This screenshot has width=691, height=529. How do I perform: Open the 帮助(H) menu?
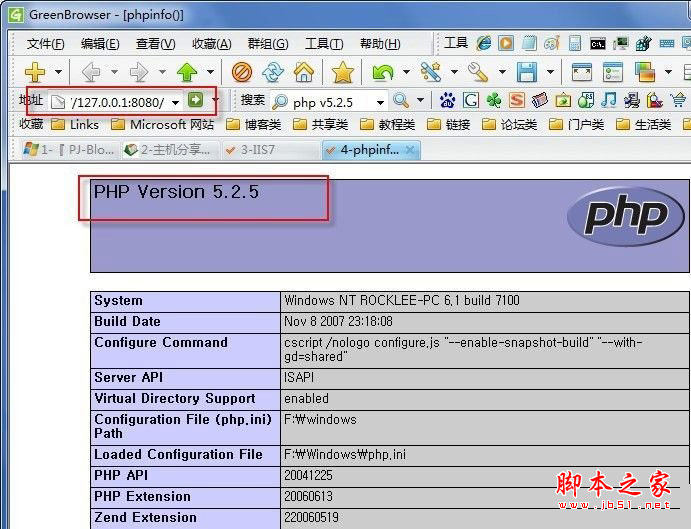point(380,44)
